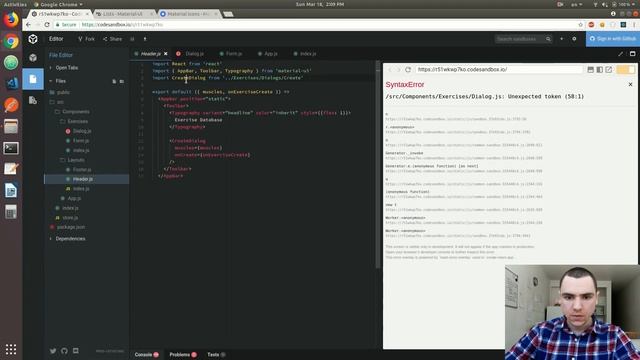This screenshot has height=360, width=640.
Task: Refresh the preview pane
Action: point(408,69)
